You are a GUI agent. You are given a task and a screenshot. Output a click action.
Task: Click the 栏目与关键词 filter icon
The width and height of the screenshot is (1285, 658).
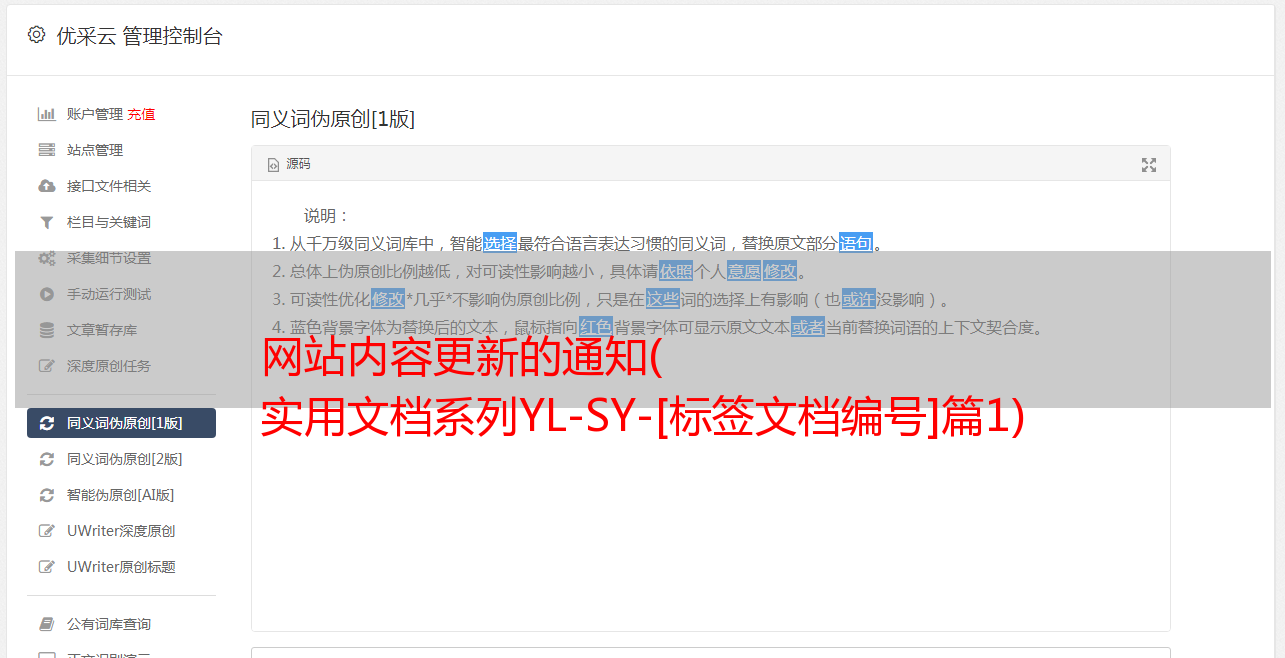[46, 222]
